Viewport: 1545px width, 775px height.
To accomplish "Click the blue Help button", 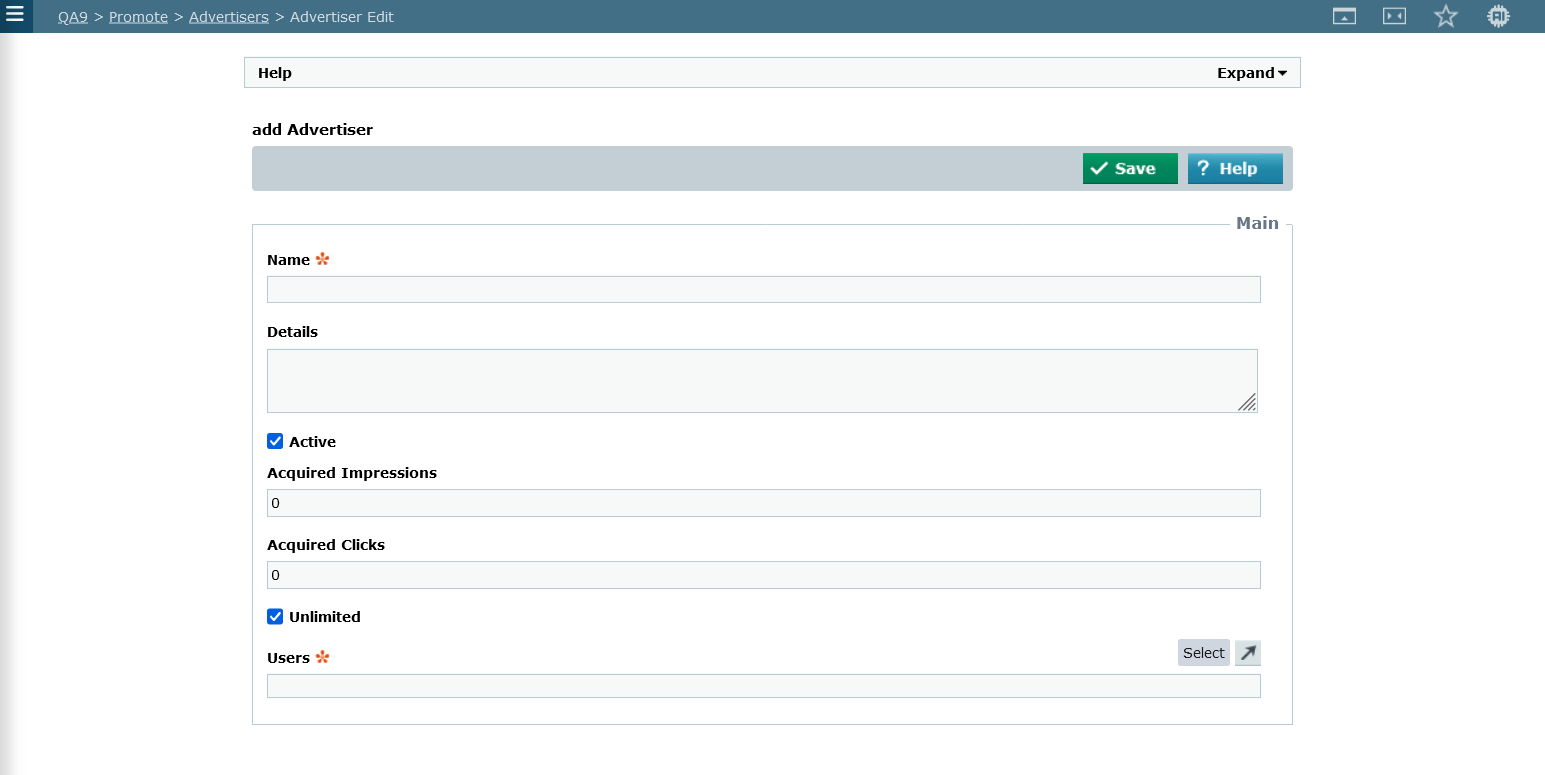I will tap(1234, 169).
